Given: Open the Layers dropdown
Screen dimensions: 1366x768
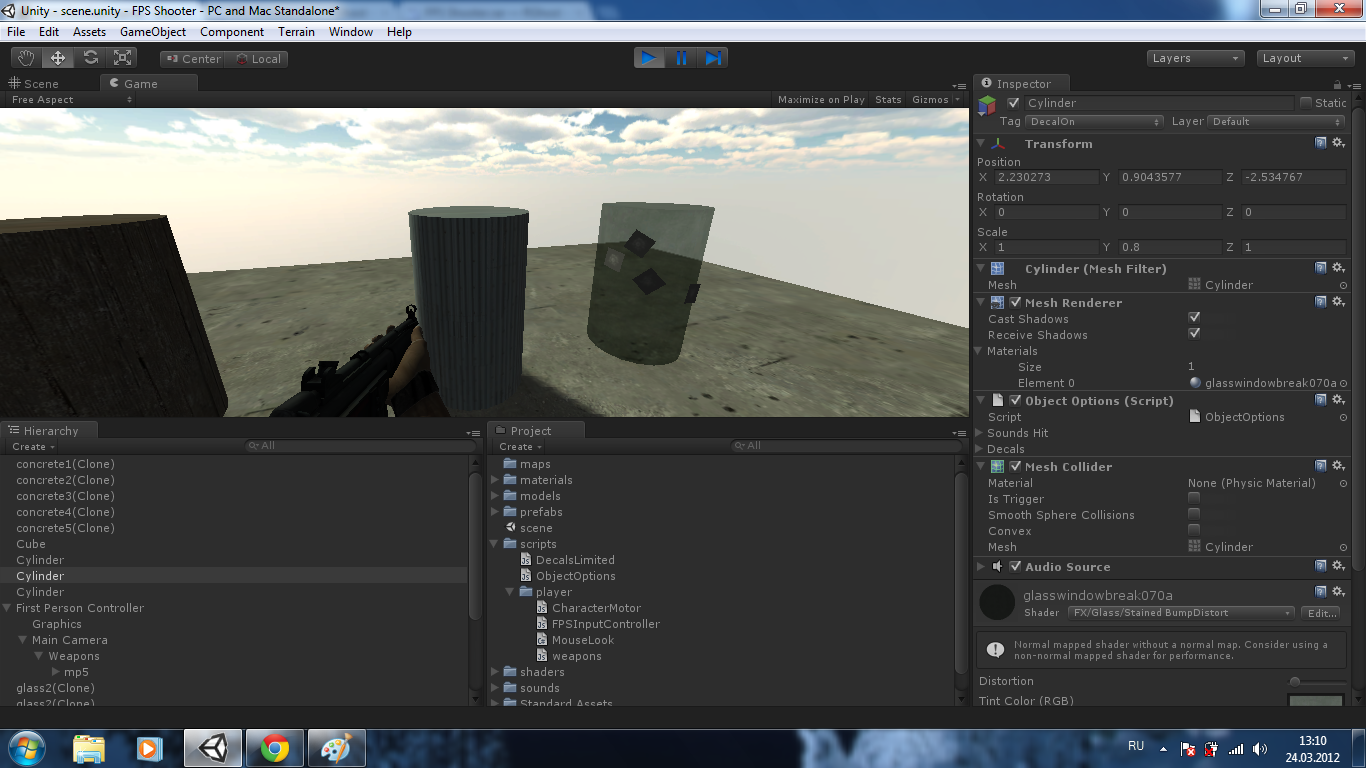Looking at the screenshot, I should [x=1194, y=58].
